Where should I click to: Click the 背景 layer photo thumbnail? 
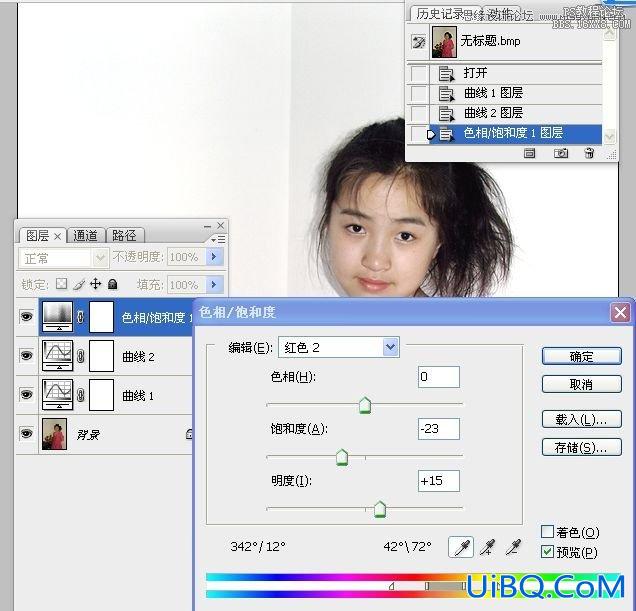pos(54,434)
